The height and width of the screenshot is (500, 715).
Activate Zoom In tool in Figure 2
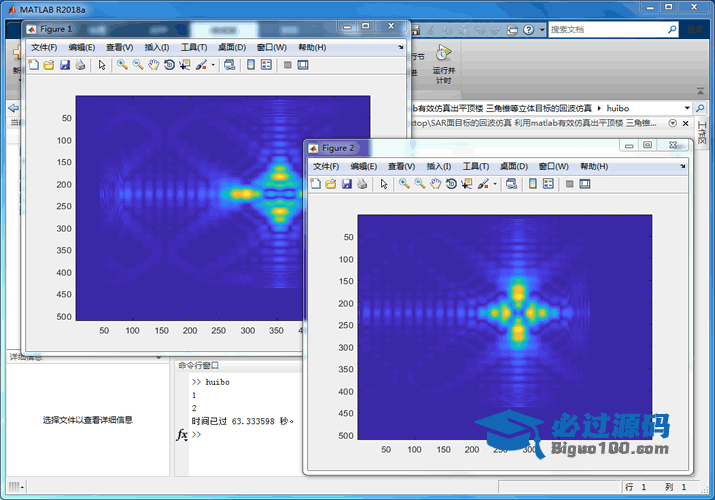tap(404, 184)
